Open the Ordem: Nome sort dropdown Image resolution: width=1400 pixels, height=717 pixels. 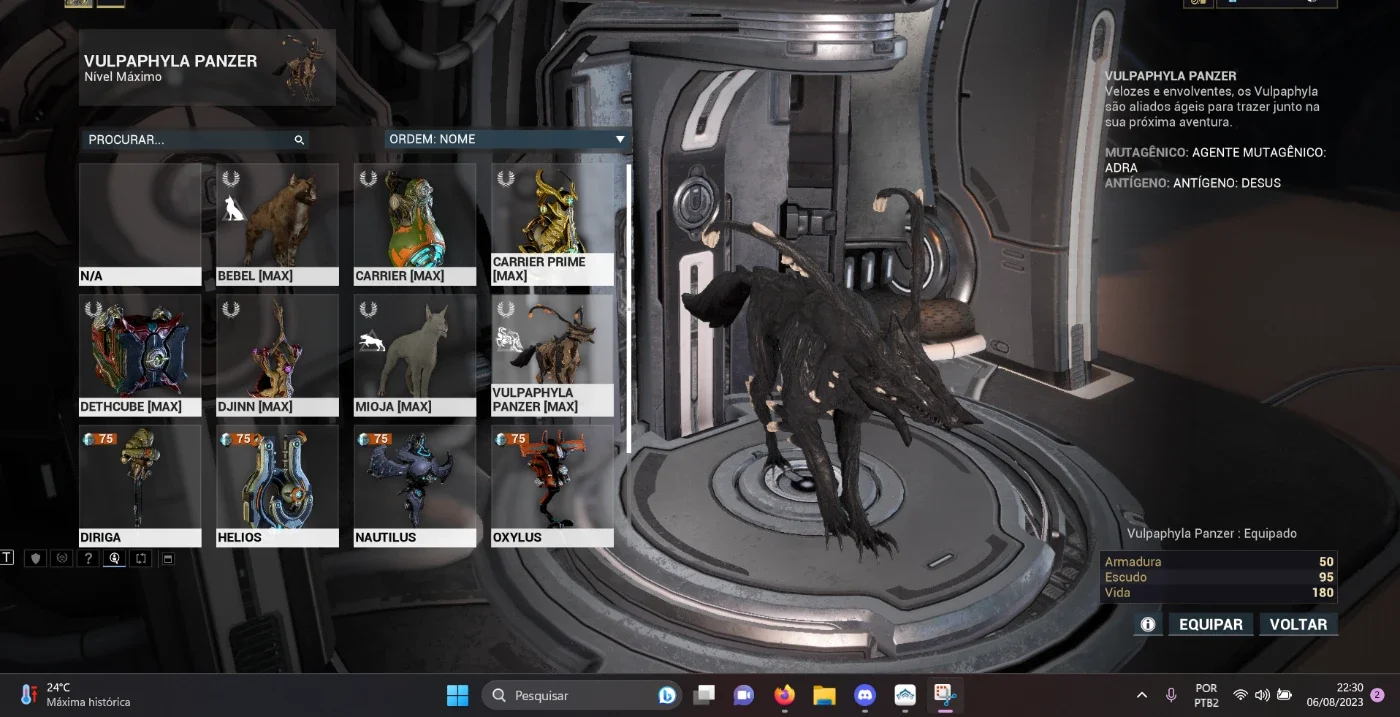508,139
